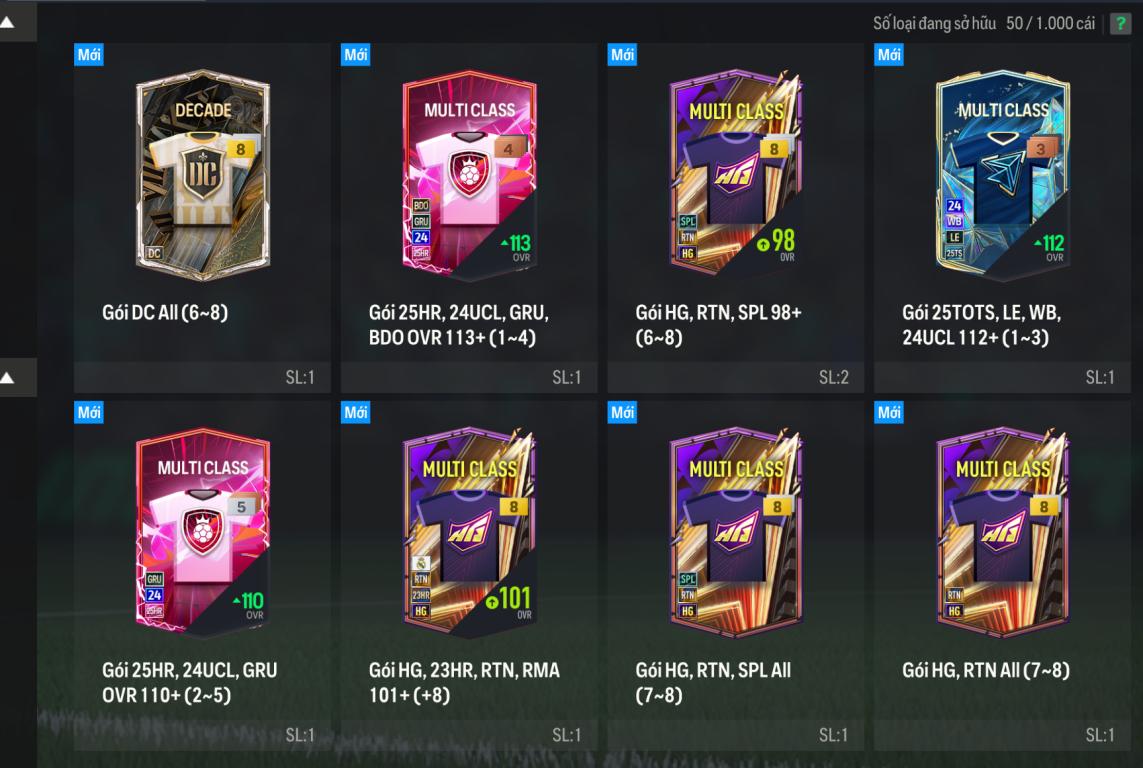Click the pink Multi Class 113 OVR pack
The image size is (1143, 768).
(x=469, y=176)
